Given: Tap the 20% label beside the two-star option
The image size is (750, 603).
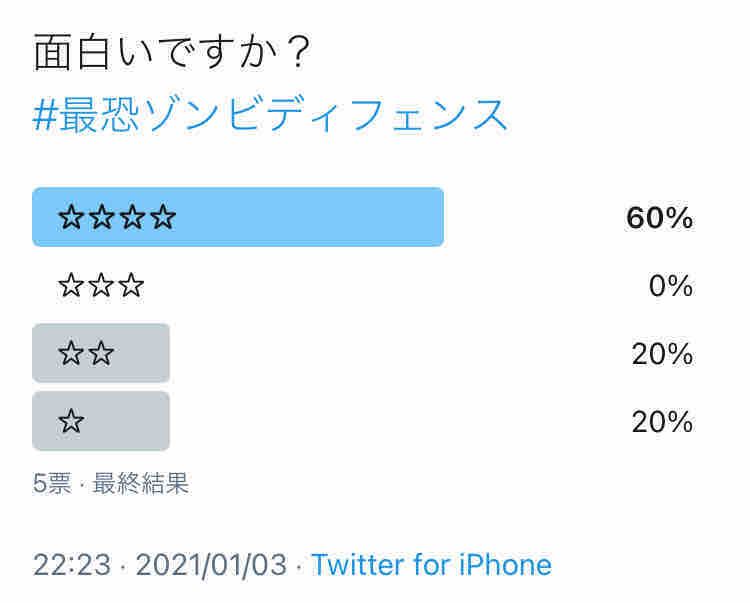Looking at the screenshot, I should 662,354.
